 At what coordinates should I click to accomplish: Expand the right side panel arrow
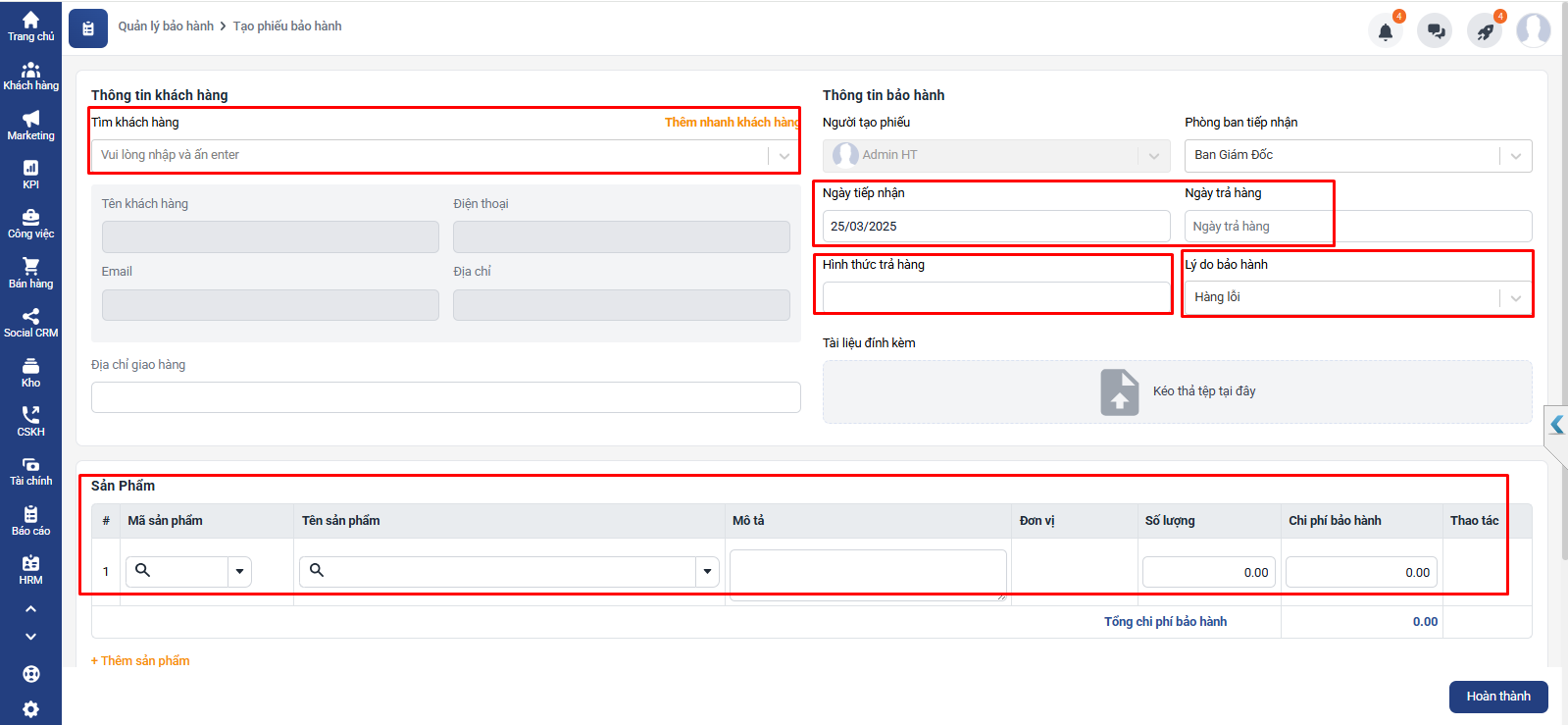point(1556,425)
